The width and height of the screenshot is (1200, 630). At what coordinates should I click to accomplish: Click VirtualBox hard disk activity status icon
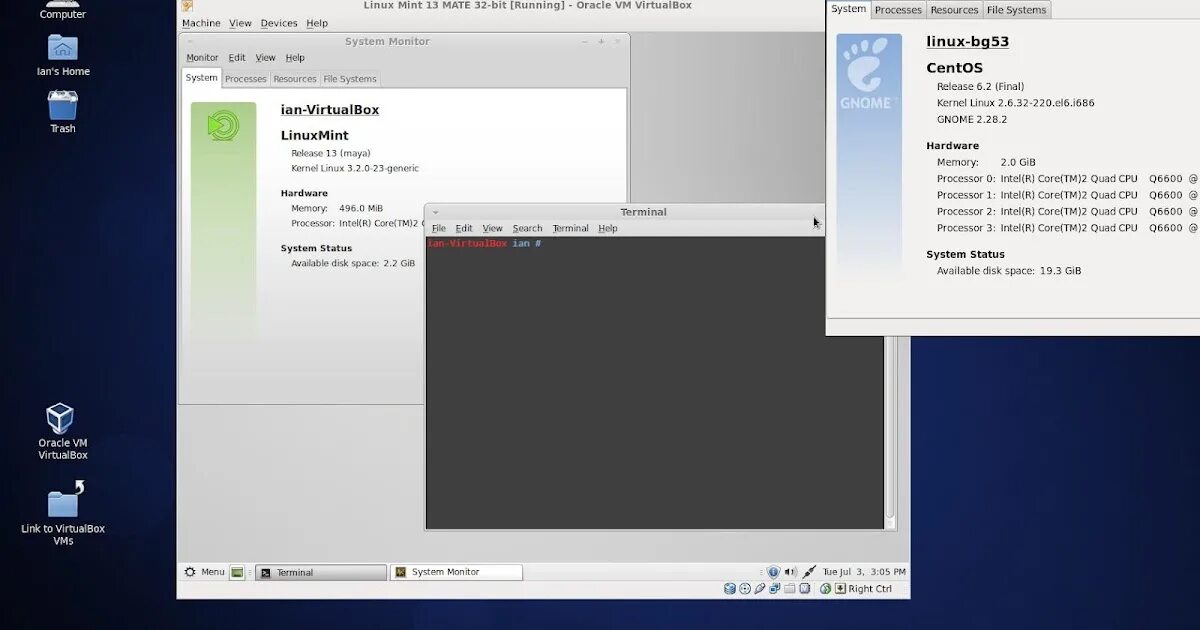pyautogui.click(x=730, y=589)
